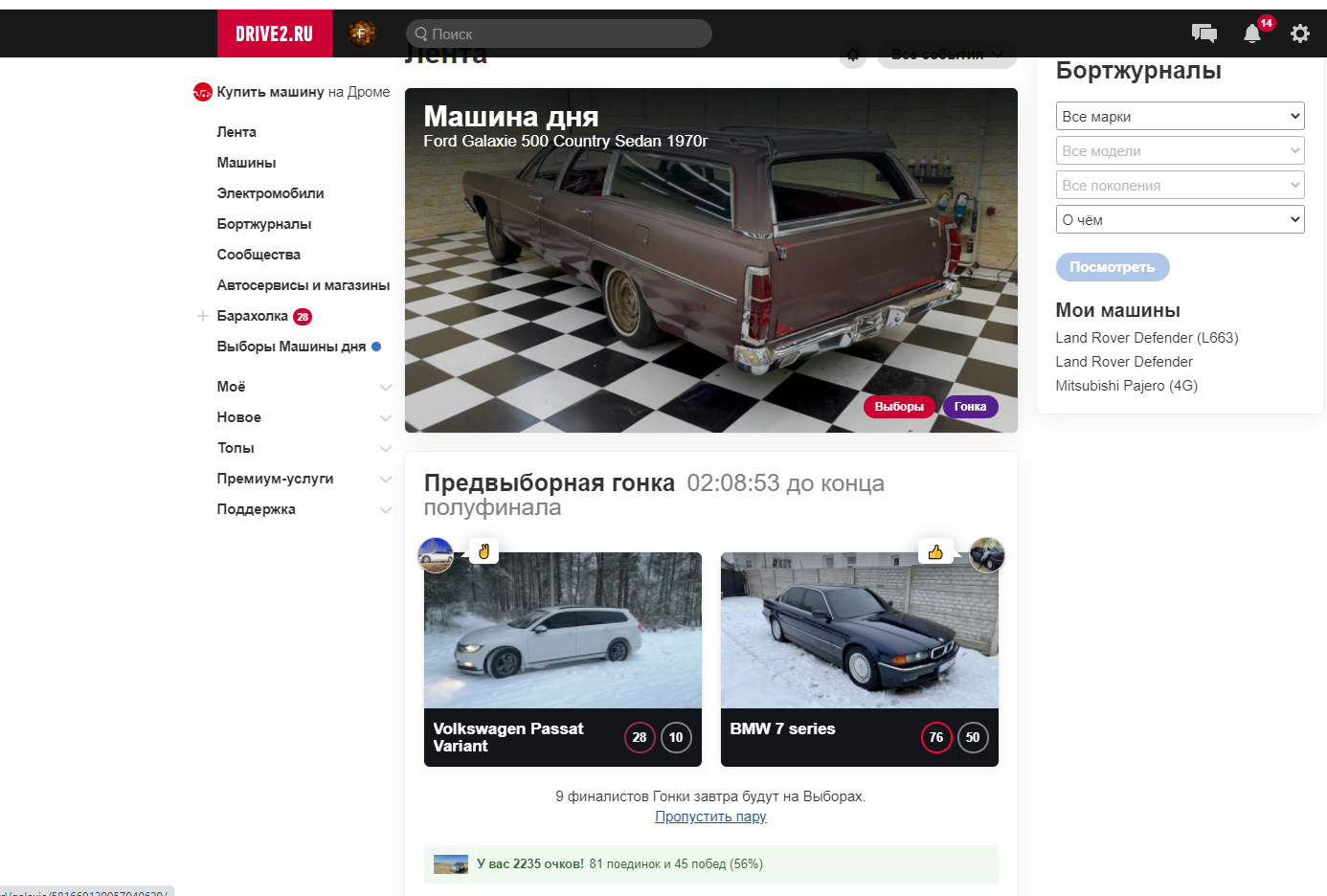
Task: Click the small car thumbnail beside points
Action: pos(451,864)
